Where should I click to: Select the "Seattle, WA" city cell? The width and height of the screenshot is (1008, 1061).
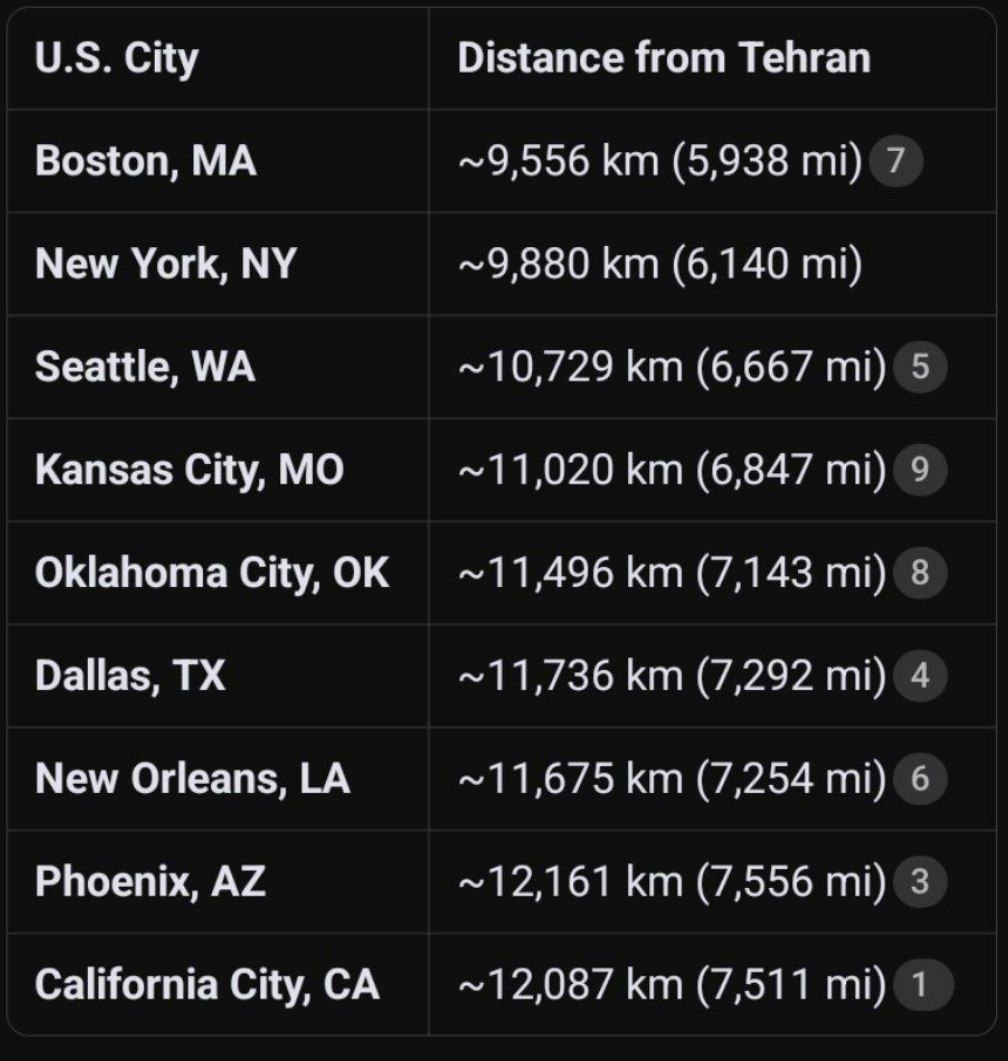click(145, 368)
